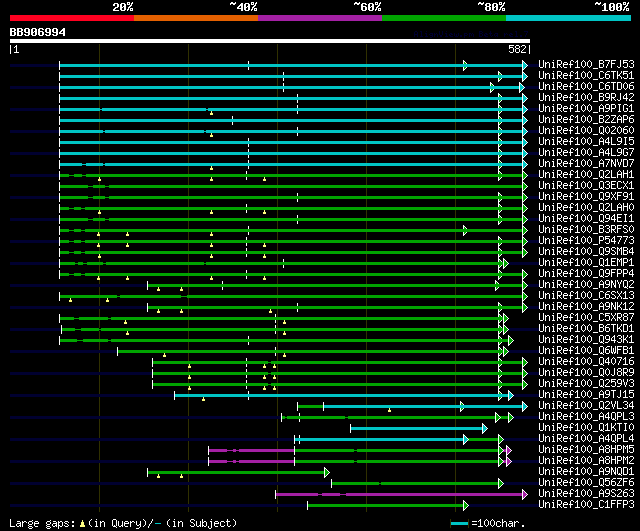Click the cyan end arrow of Q1KTI0

(x=484, y=429)
